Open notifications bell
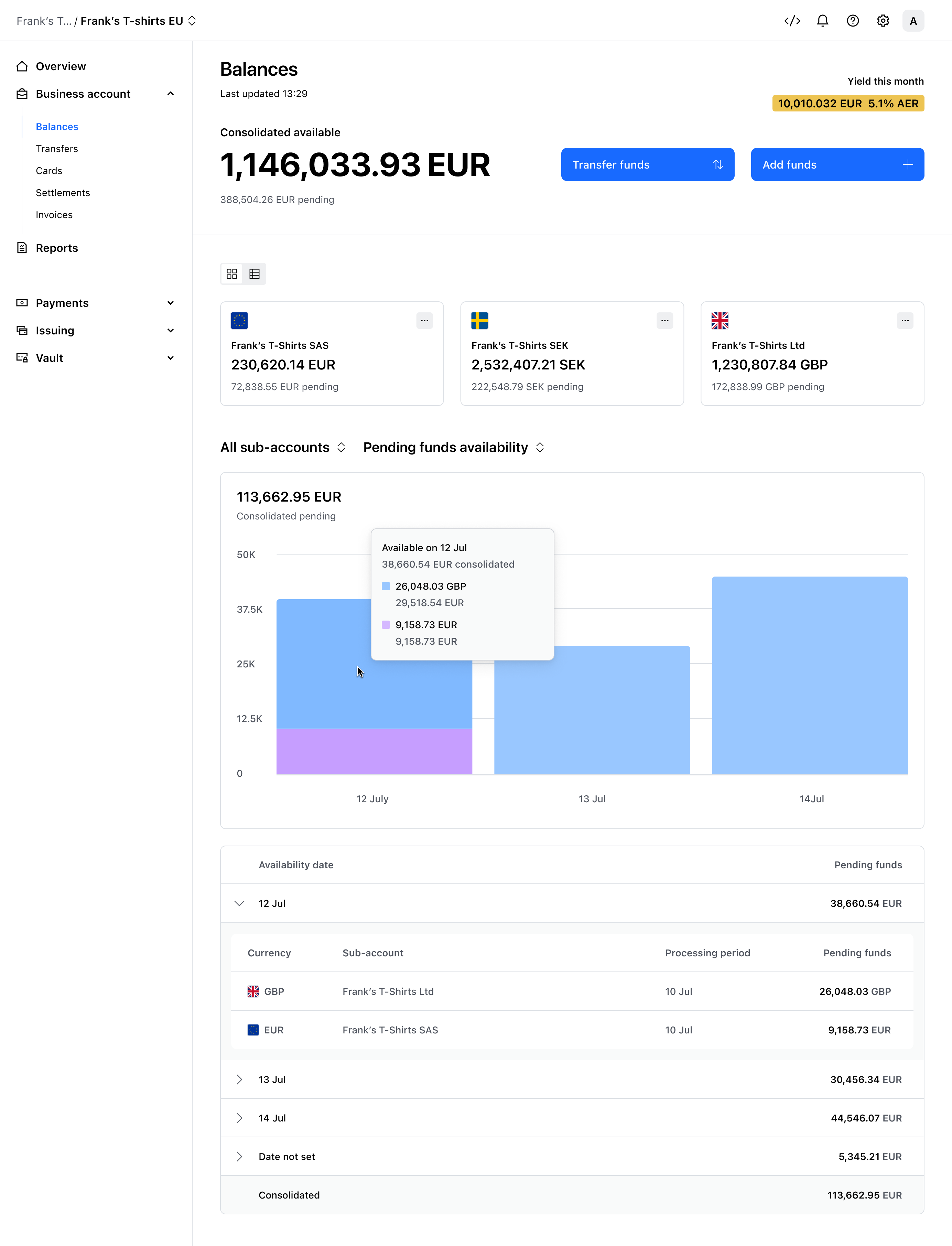This screenshot has width=952, height=1246. pos(822,21)
